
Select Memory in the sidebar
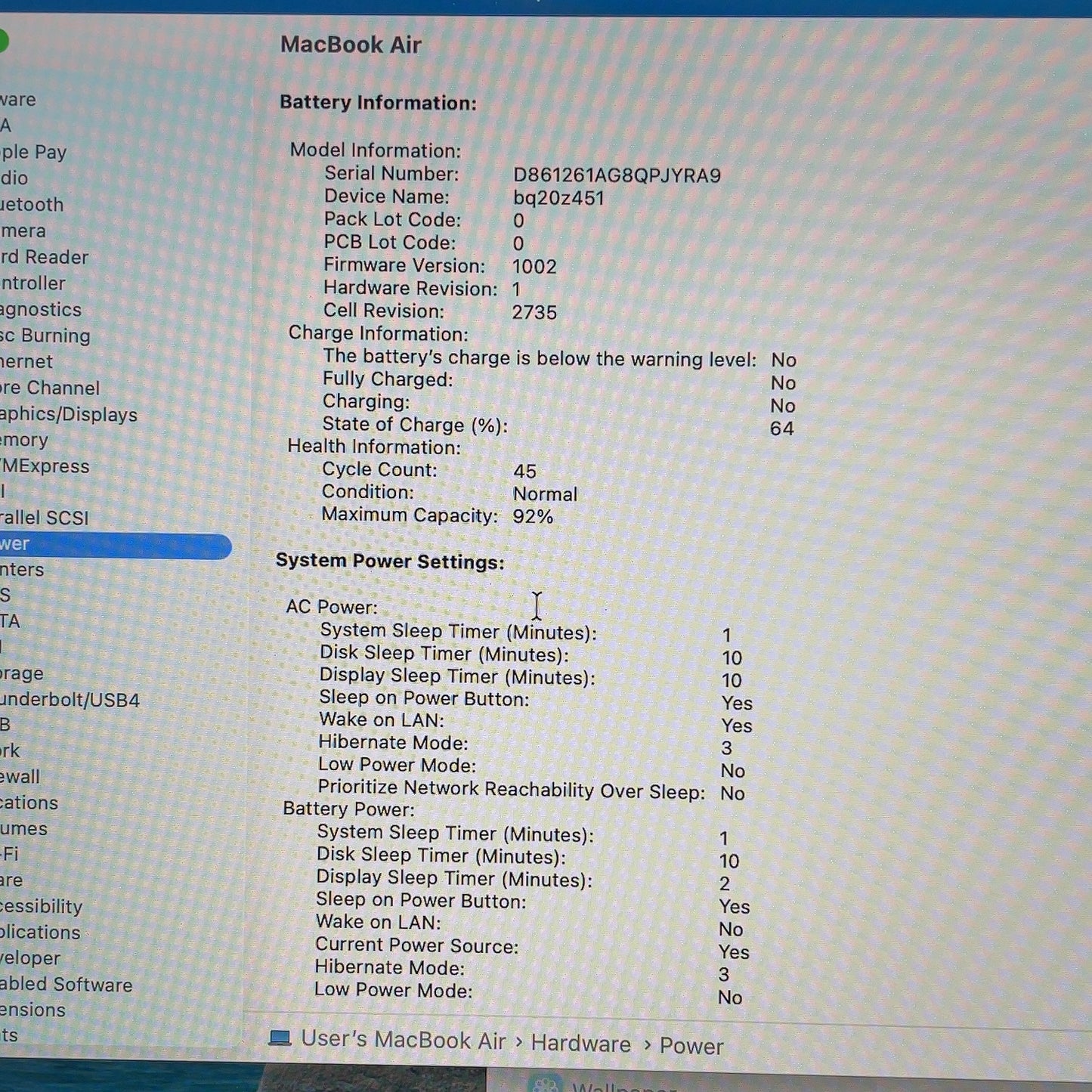24,440
